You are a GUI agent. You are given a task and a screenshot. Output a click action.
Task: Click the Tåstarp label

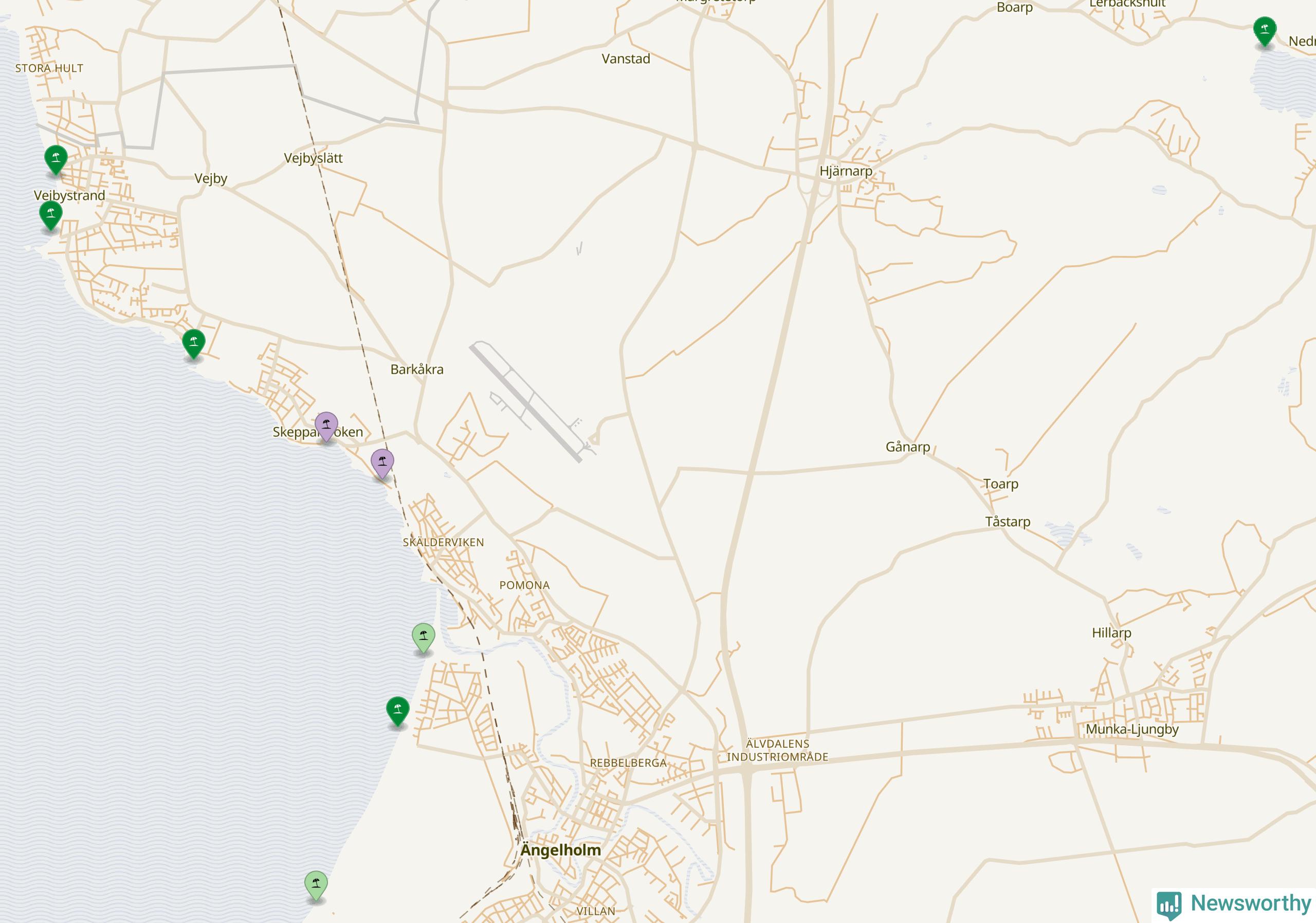[1008, 522]
